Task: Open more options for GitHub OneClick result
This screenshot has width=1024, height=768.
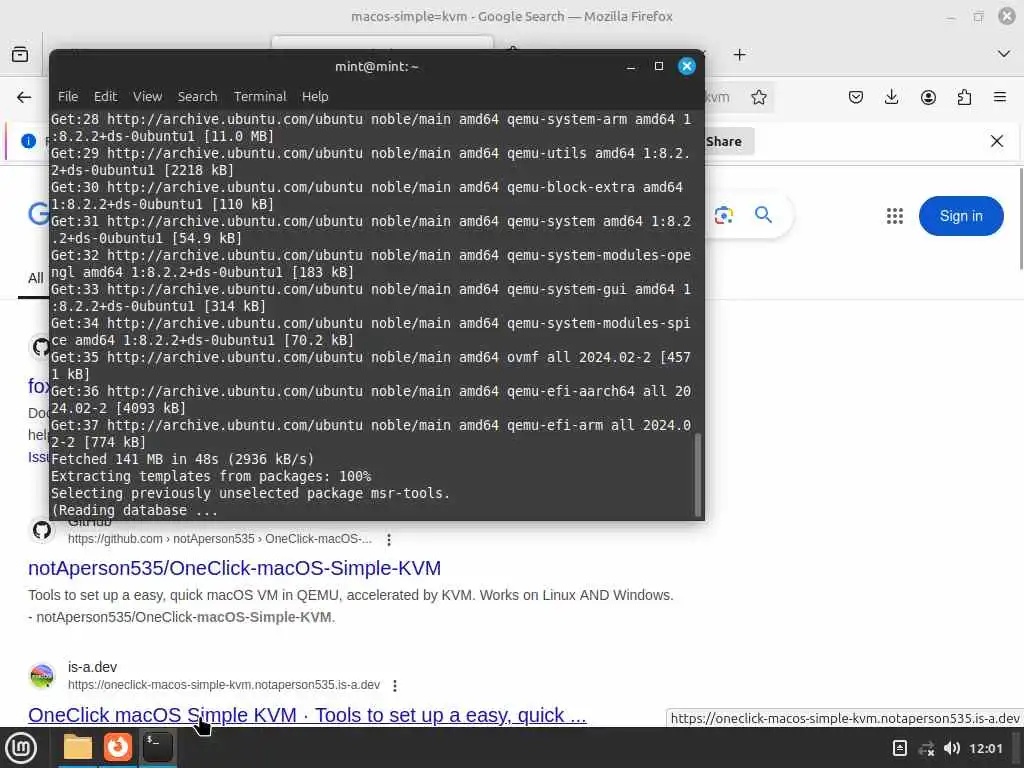Action: (x=389, y=539)
